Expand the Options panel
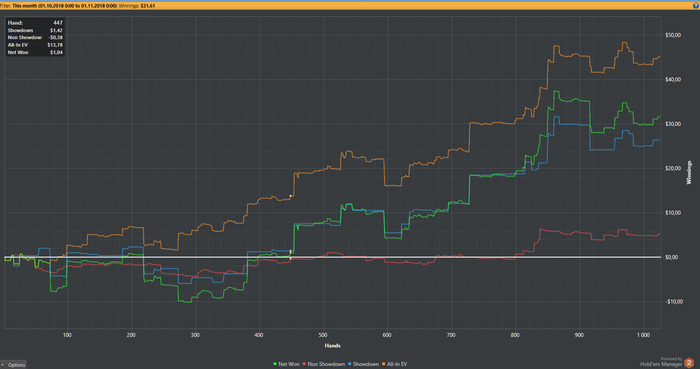This screenshot has width=700, height=369. click(x=13, y=365)
